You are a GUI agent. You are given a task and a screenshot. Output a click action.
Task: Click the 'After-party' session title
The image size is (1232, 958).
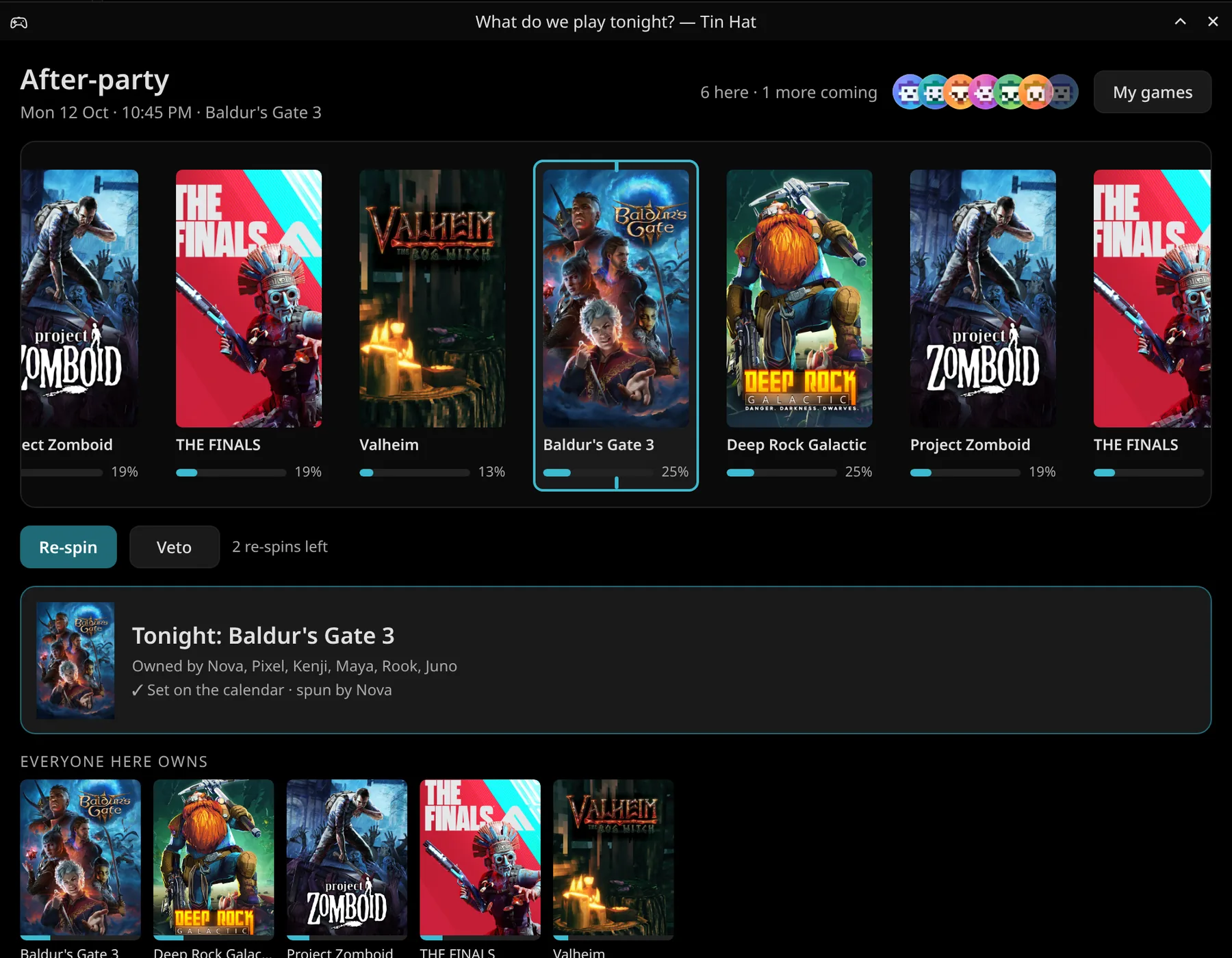point(94,79)
